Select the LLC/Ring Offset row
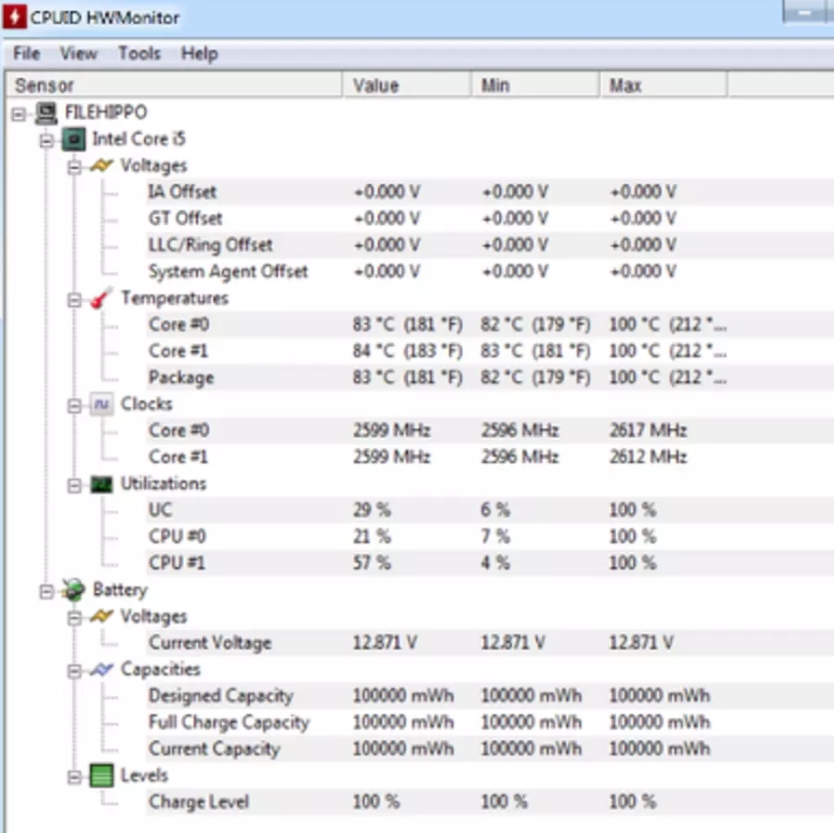Viewport: 834px width, 833px height. (489, 245)
